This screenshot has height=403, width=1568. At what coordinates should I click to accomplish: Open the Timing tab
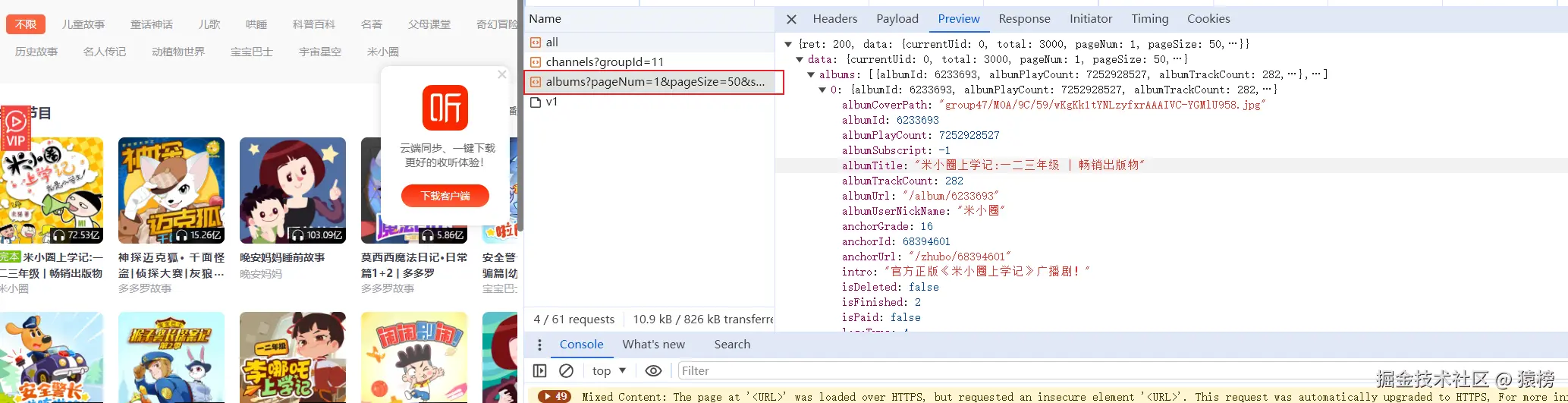[x=1150, y=19]
